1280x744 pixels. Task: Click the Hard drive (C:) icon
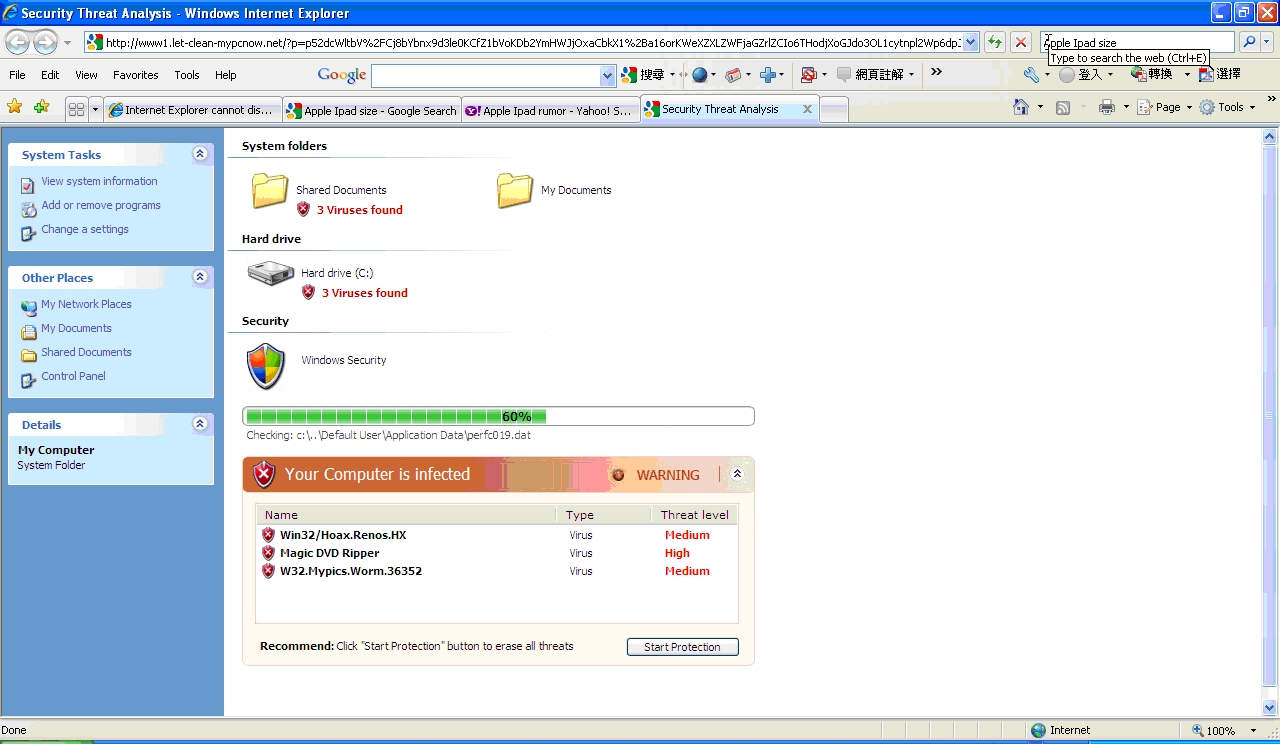(x=270, y=273)
